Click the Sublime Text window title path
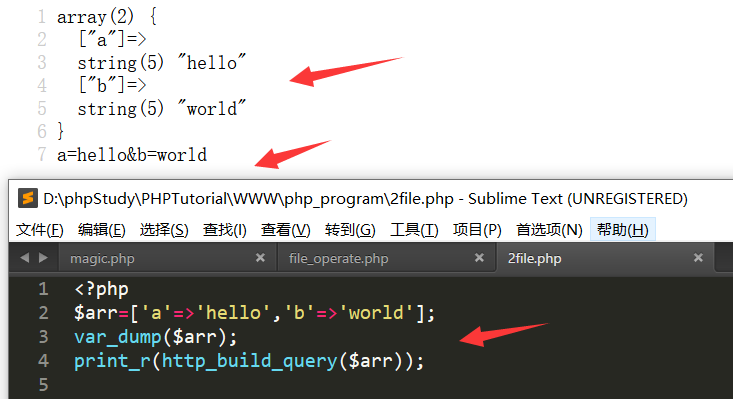The height and width of the screenshot is (399, 733). [x=365, y=199]
